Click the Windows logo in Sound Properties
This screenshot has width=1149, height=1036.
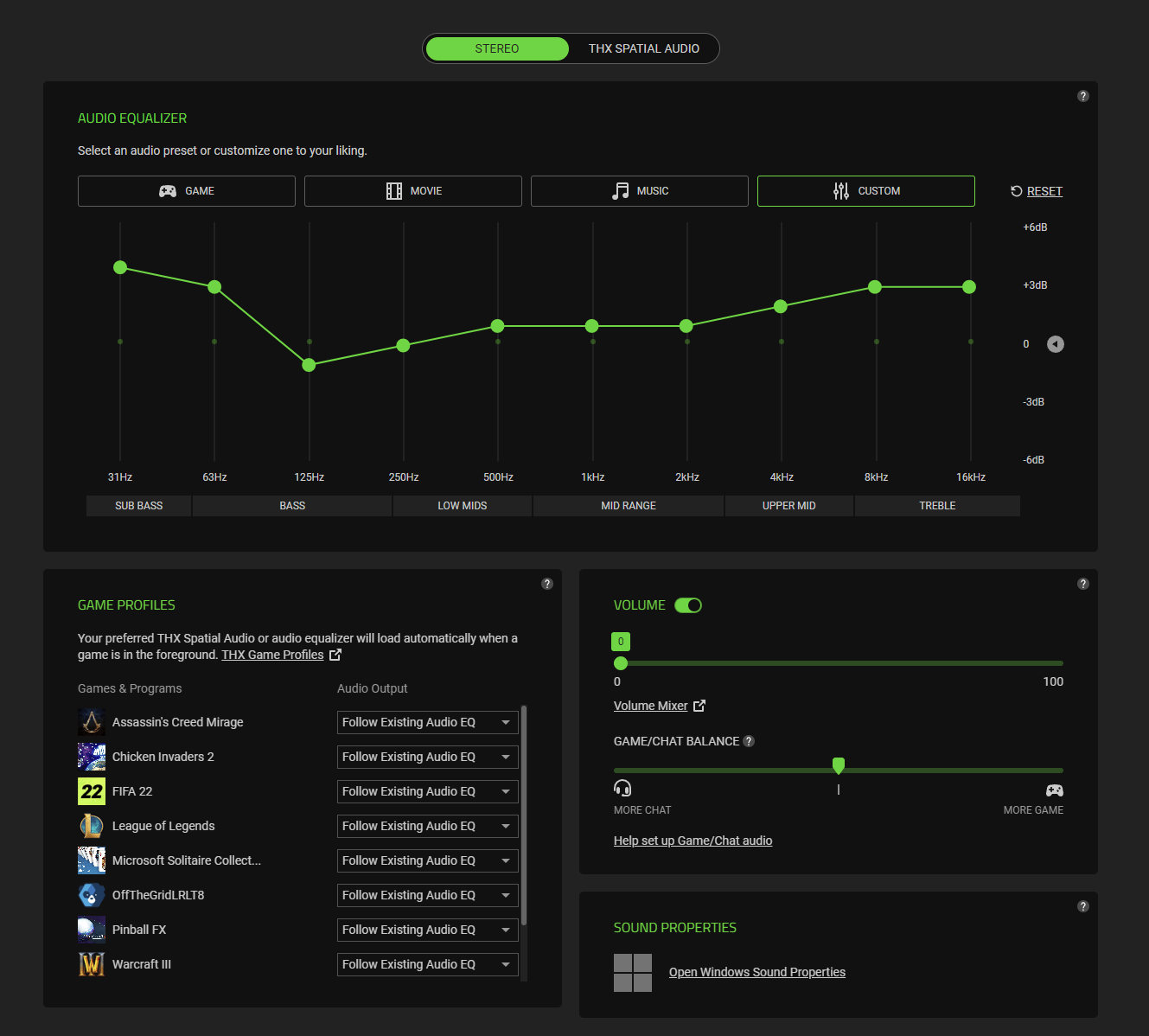click(x=632, y=973)
